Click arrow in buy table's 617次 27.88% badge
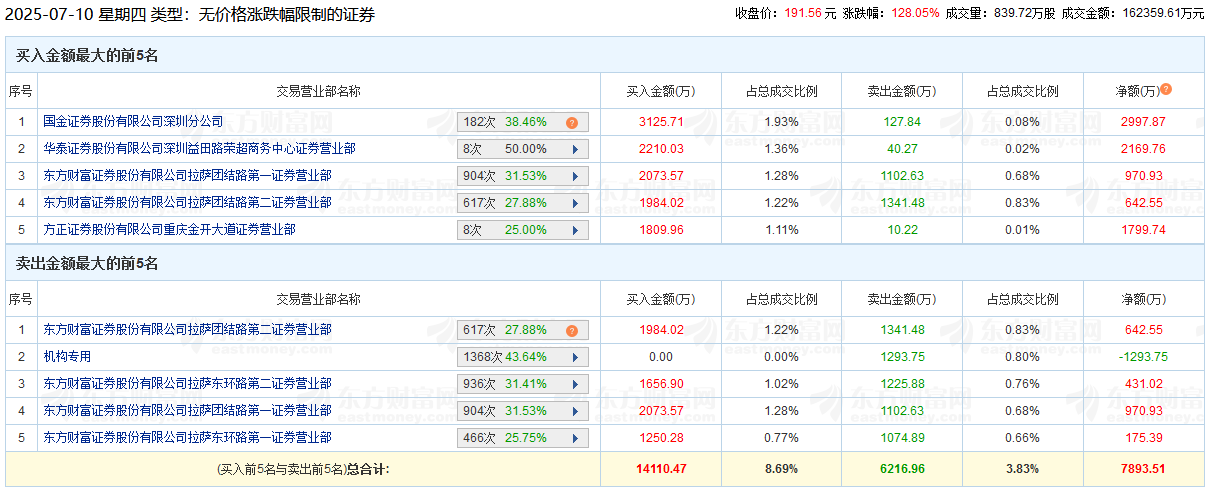Image resolution: width=1207 pixels, height=491 pixels. [x=575, y=203]
